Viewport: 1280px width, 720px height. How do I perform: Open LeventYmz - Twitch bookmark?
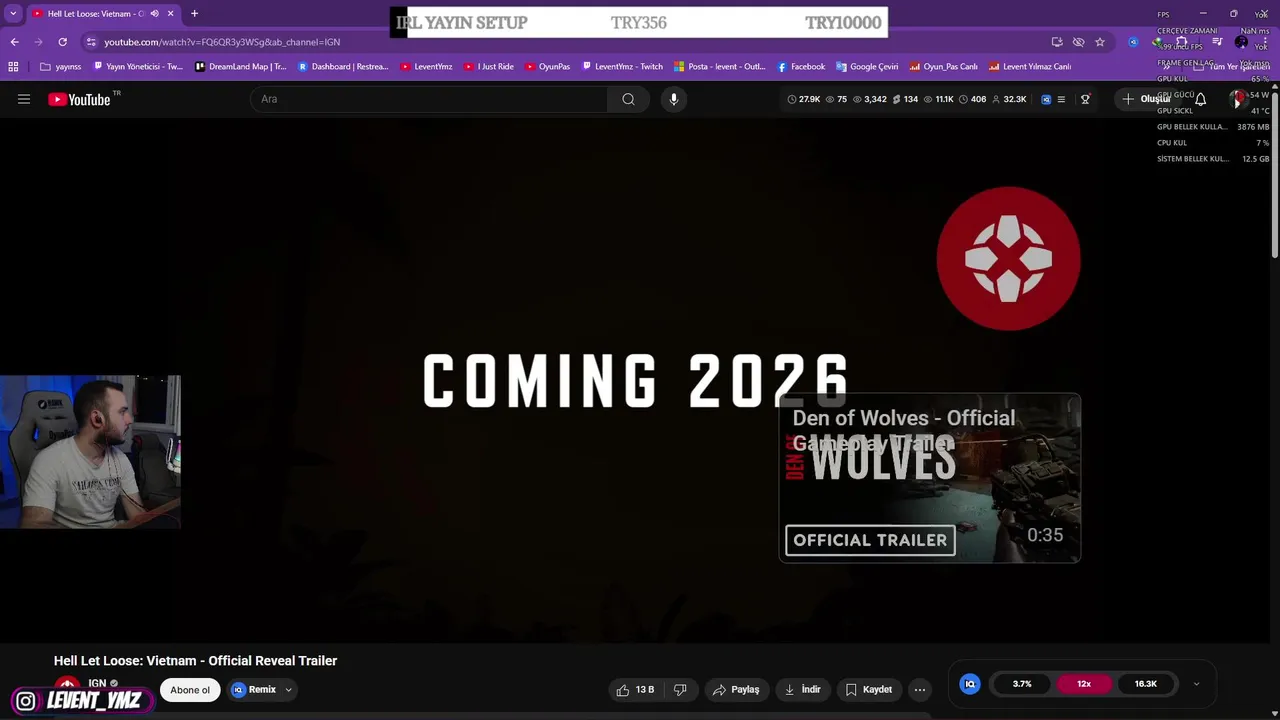point(622,67)
